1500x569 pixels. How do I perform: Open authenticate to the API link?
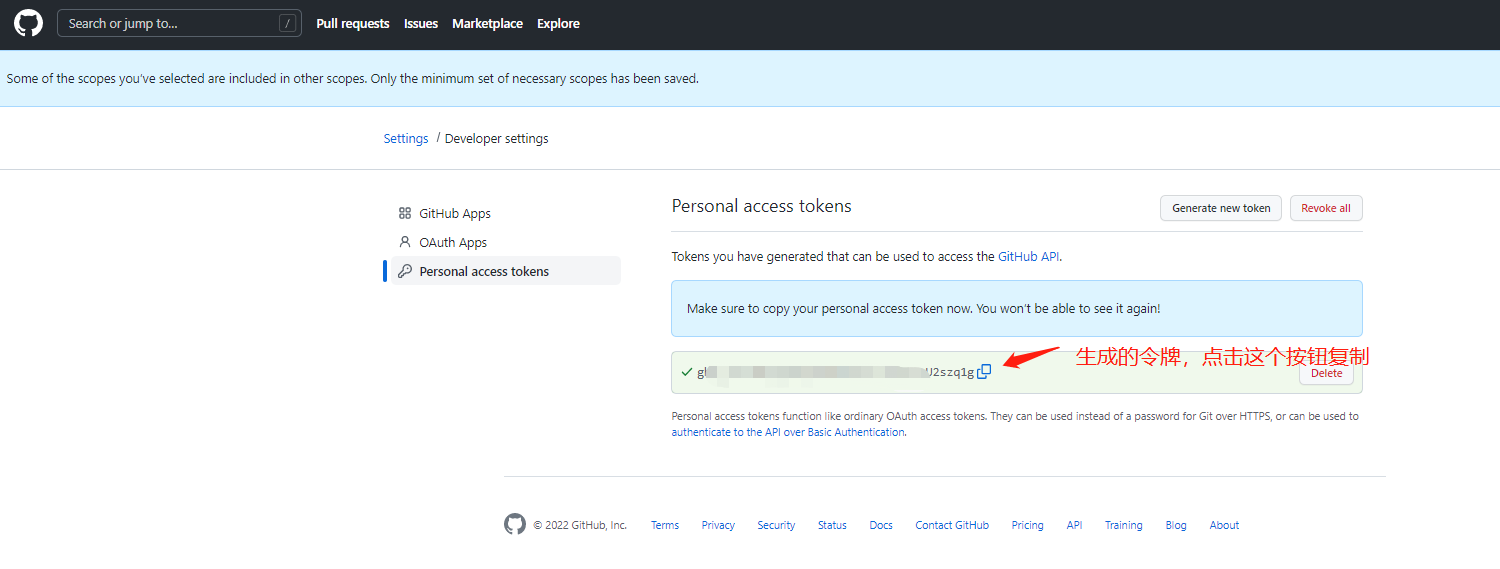(788, 433)
